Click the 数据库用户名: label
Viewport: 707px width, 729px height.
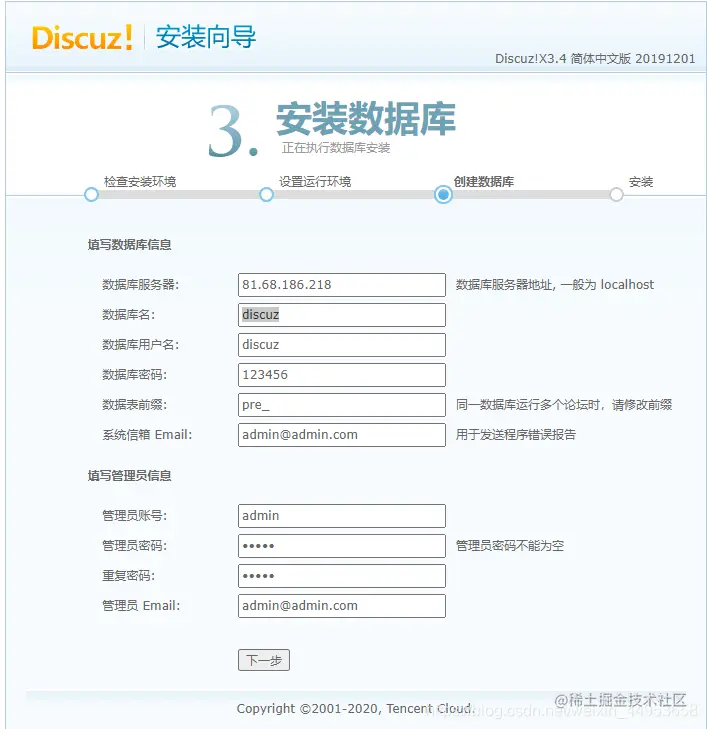coord(140,345)
